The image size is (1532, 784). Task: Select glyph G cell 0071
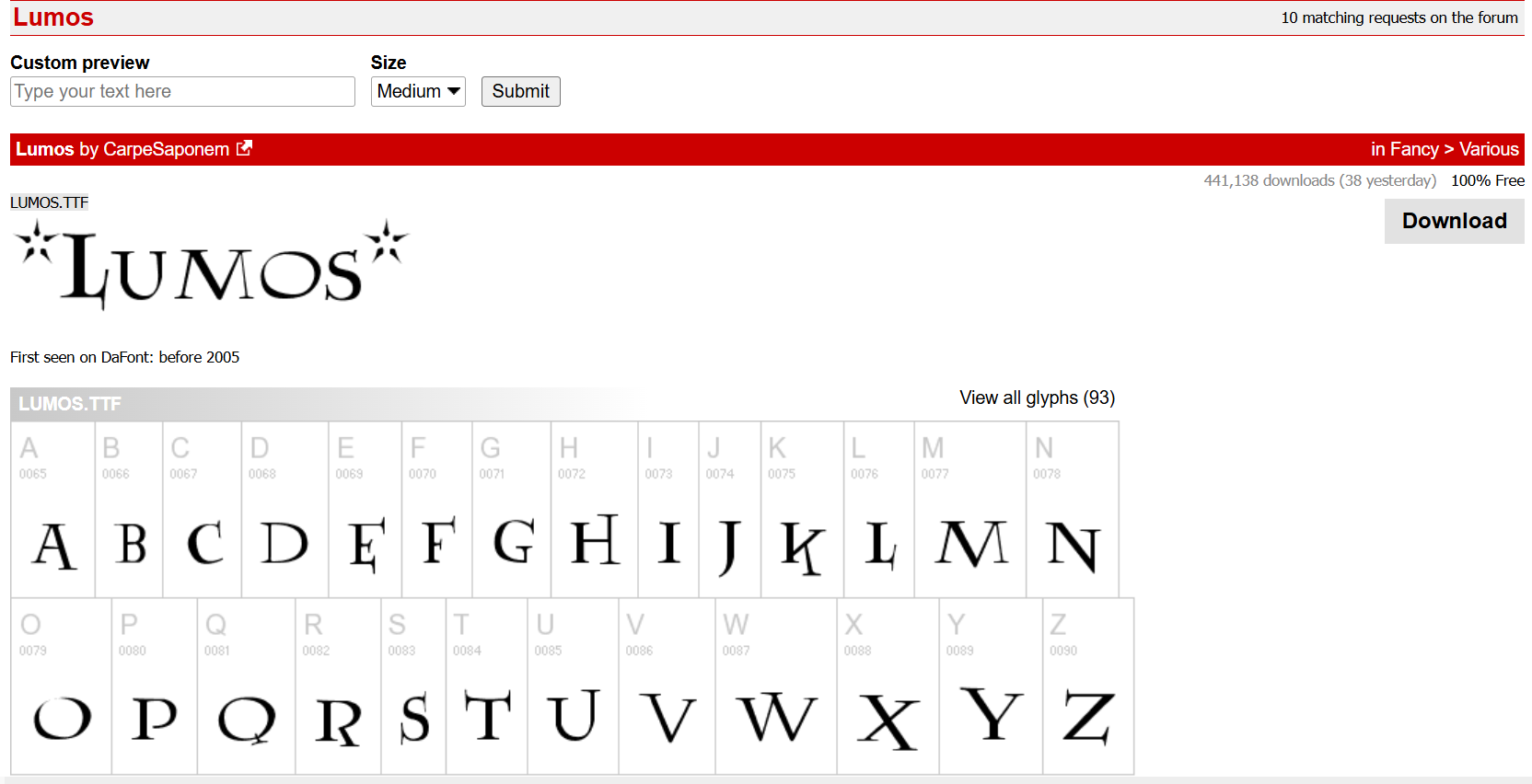coord(512,510)
